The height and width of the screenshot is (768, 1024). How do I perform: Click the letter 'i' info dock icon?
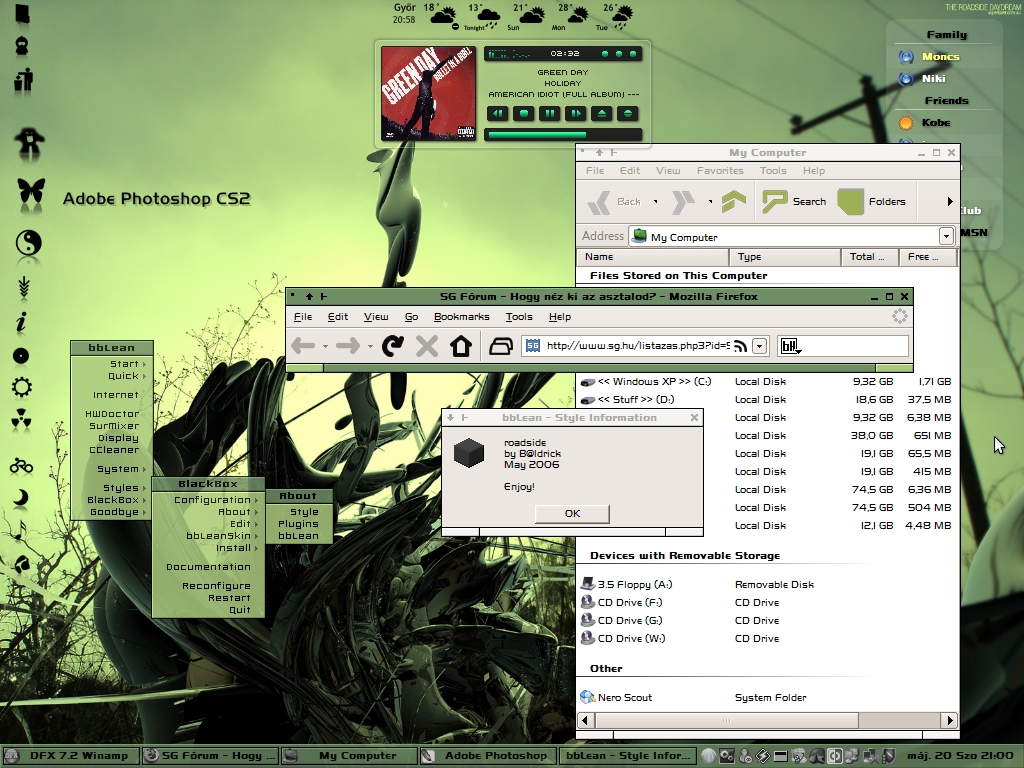pyautogui.click(x=22, y=321)
